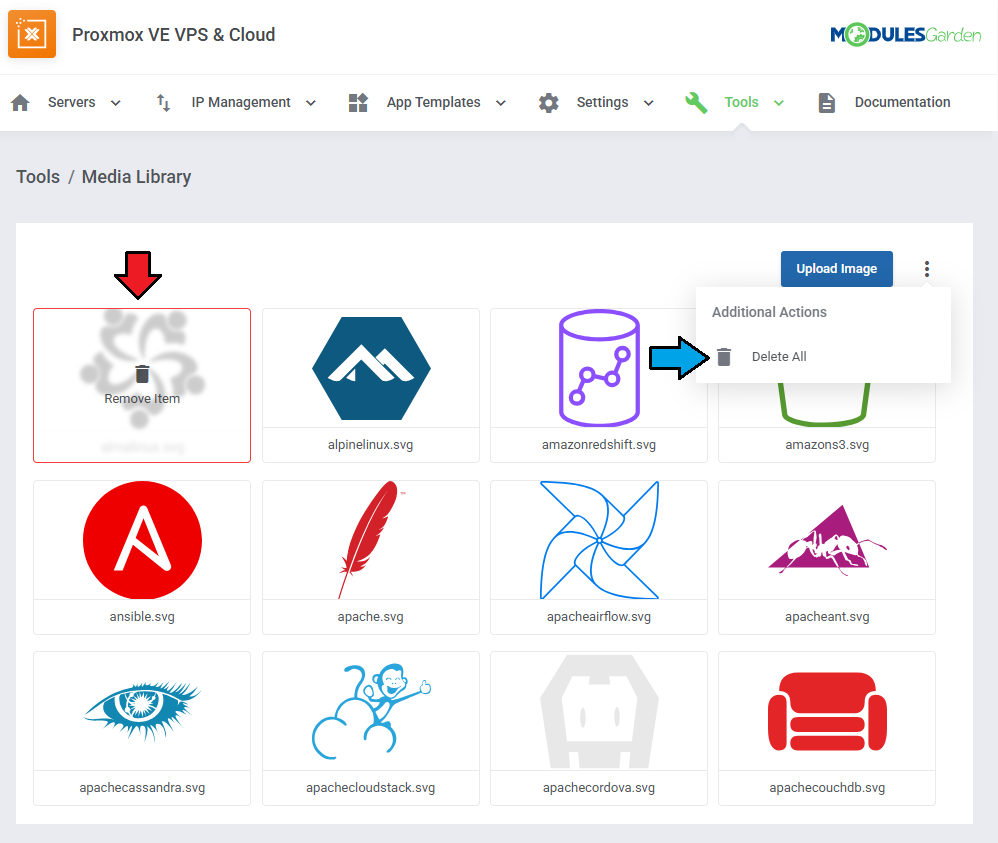Click the Additional Actions heading
998x843 pixels.
point(770,312)
